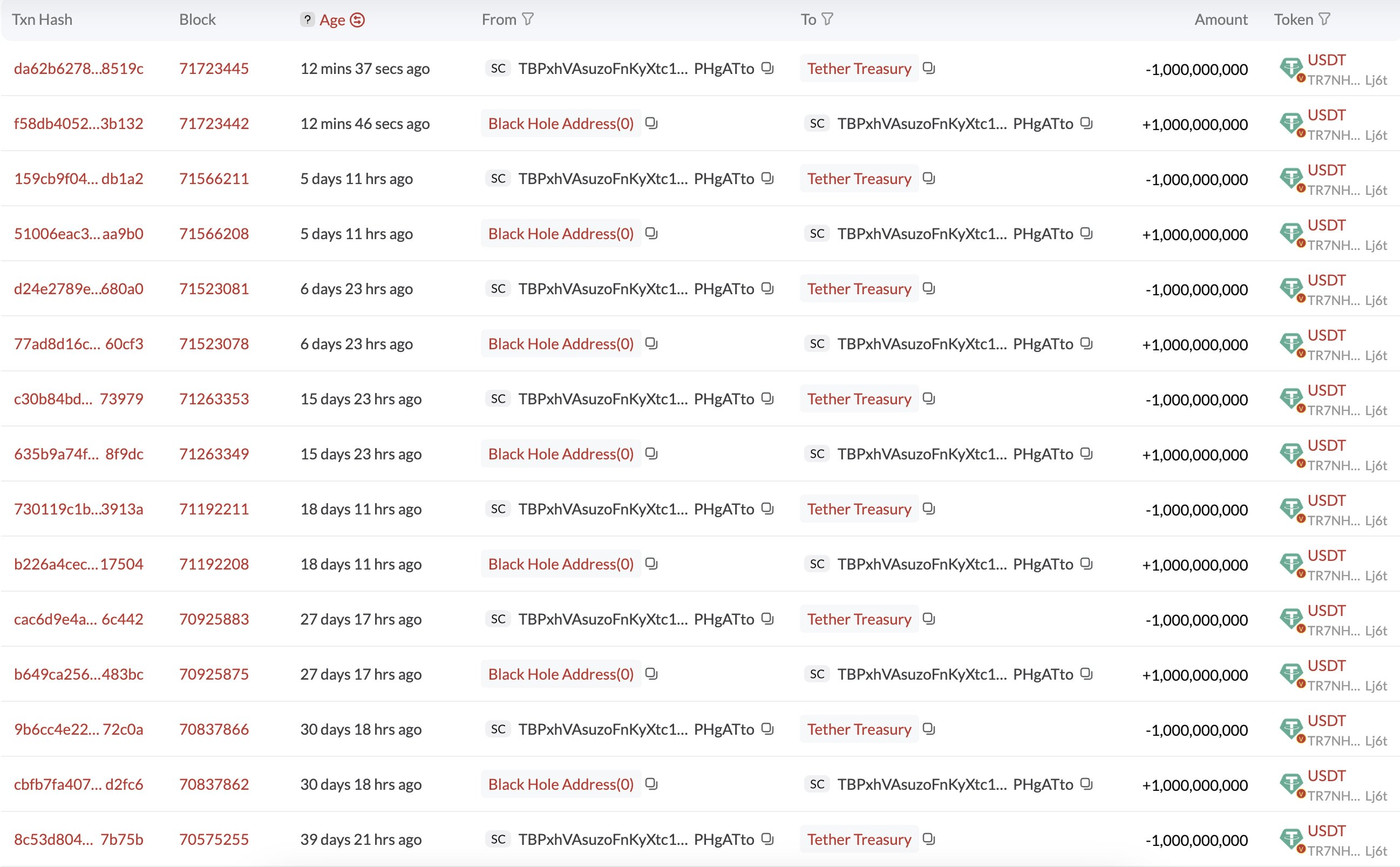Open block 71566208
The image size is (1400, 867).
tap(214, 233)
